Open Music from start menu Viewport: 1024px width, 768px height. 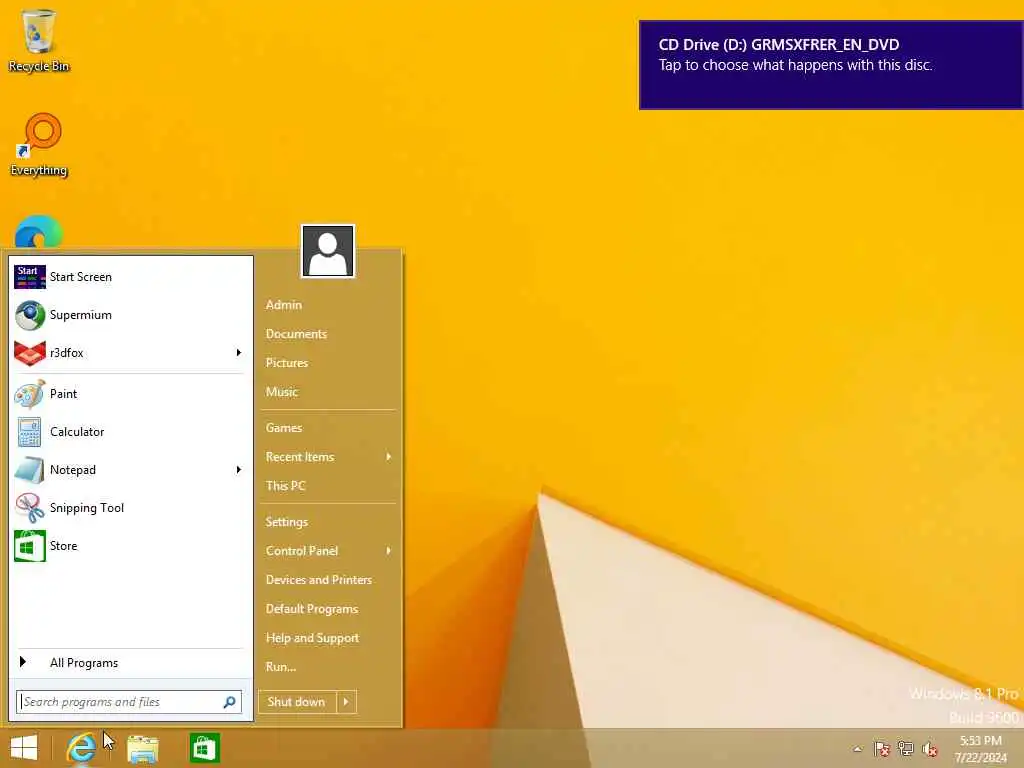pyautogui.click(x=281, y=392)
